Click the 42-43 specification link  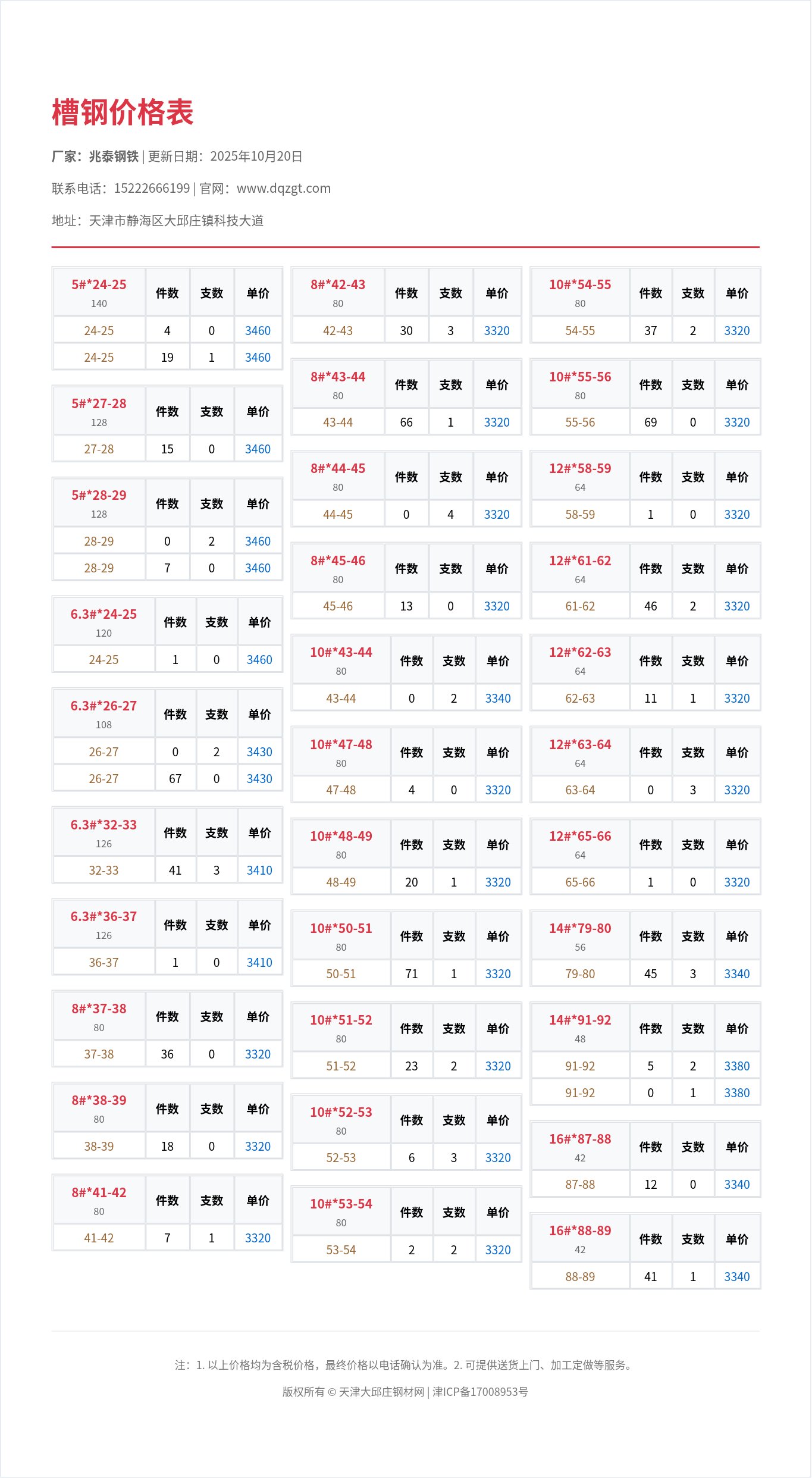coord(337,331)
